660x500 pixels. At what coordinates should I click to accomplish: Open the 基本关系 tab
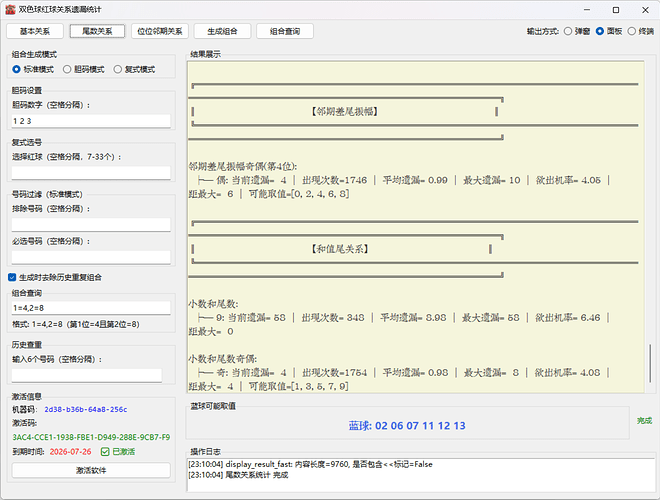point(35,31)
